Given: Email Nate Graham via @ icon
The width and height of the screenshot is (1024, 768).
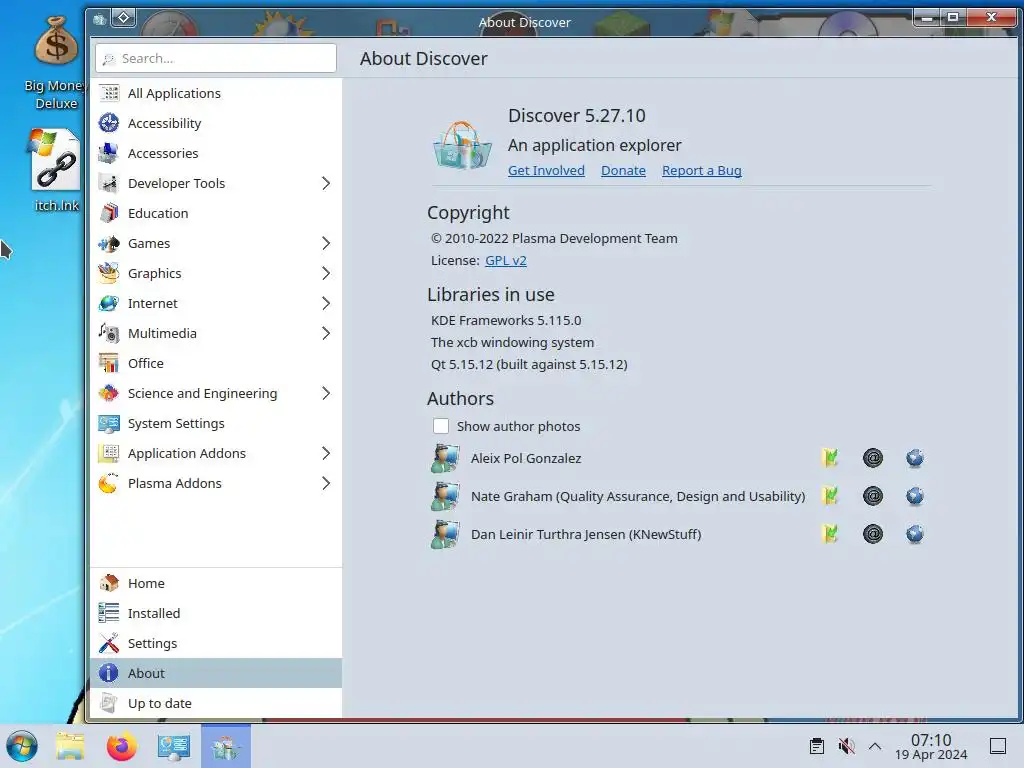Looking at the screenshot, I should (873, 496).
